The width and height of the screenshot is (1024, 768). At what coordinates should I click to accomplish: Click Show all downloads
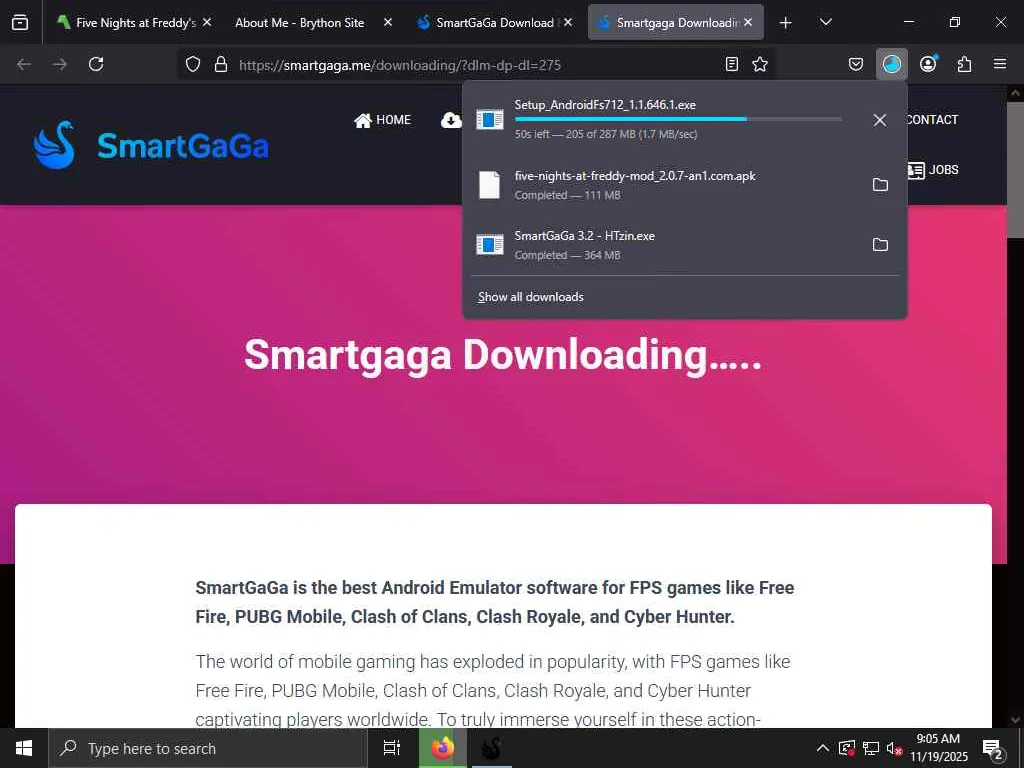click(530, 297)
